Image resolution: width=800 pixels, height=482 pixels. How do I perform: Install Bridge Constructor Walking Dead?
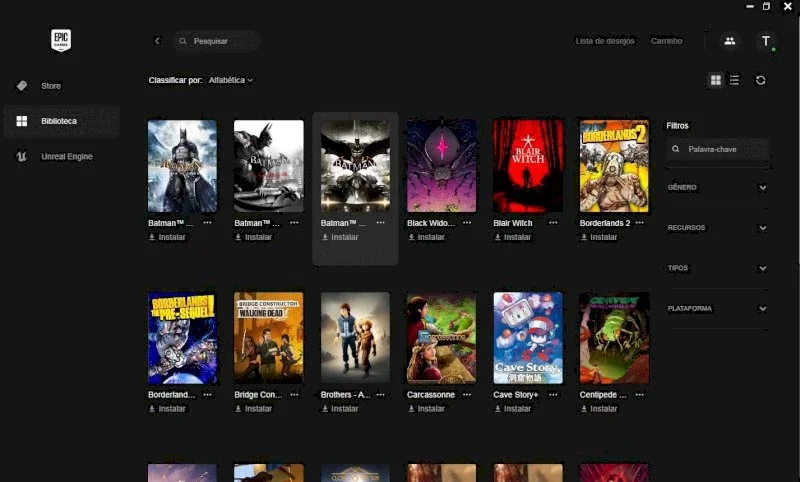(254, 409)
